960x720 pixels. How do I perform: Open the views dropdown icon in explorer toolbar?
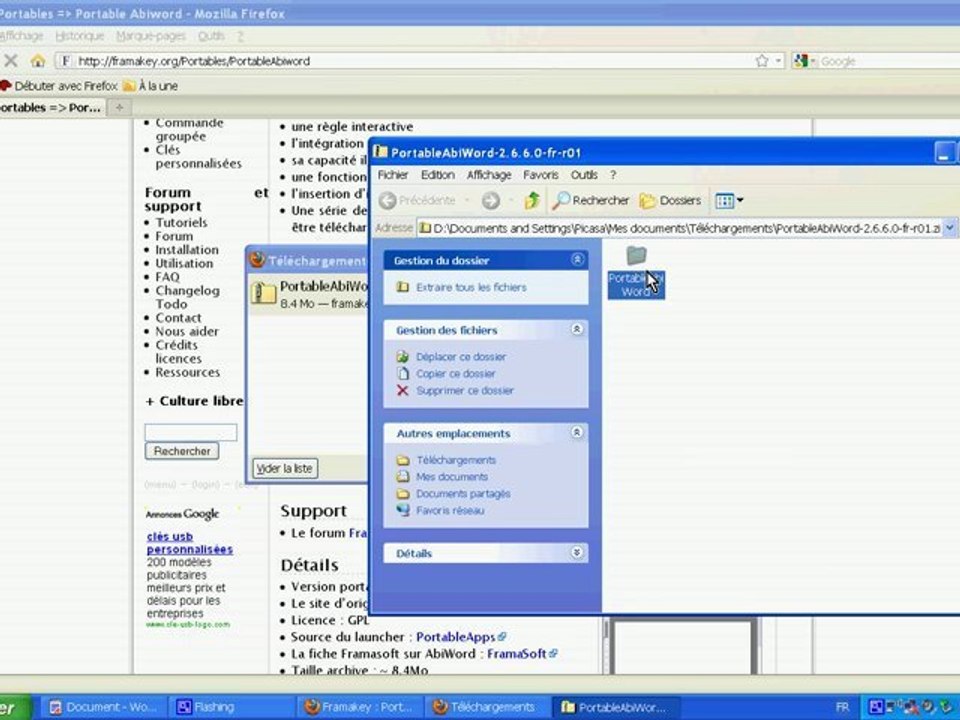(729, 200)
